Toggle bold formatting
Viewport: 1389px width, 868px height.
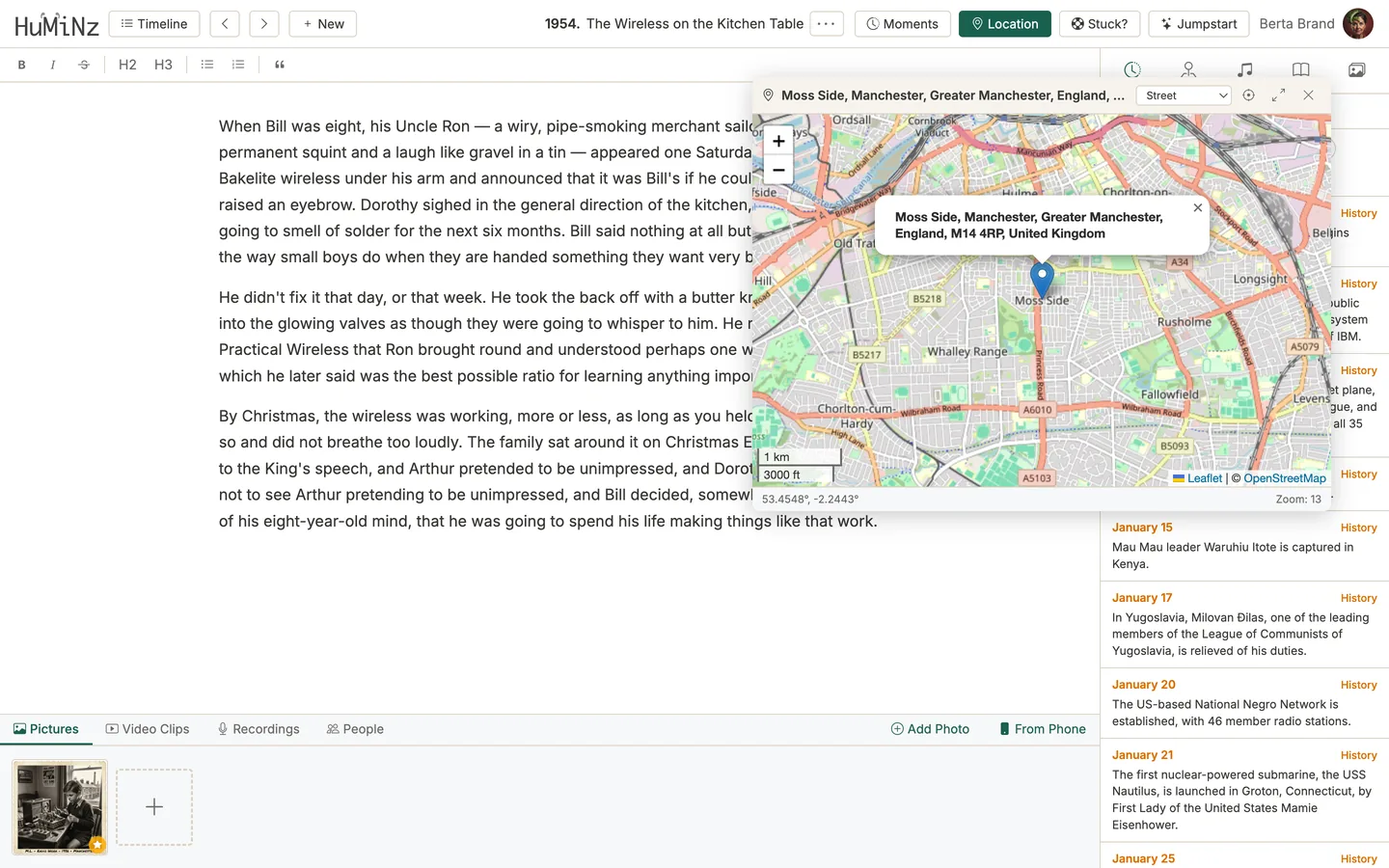coord(21,65)
